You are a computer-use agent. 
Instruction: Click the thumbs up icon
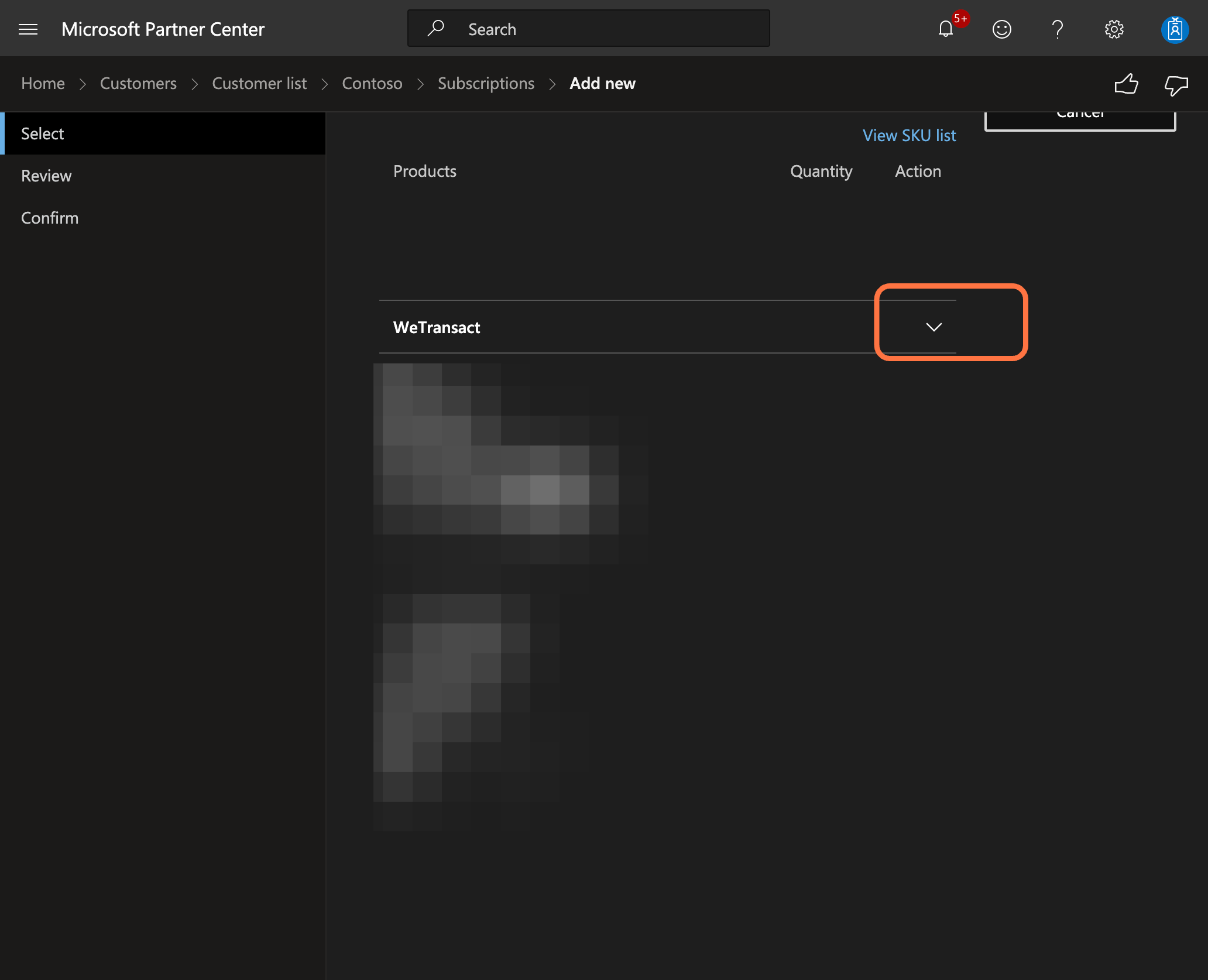click(x=1126, y=84)
